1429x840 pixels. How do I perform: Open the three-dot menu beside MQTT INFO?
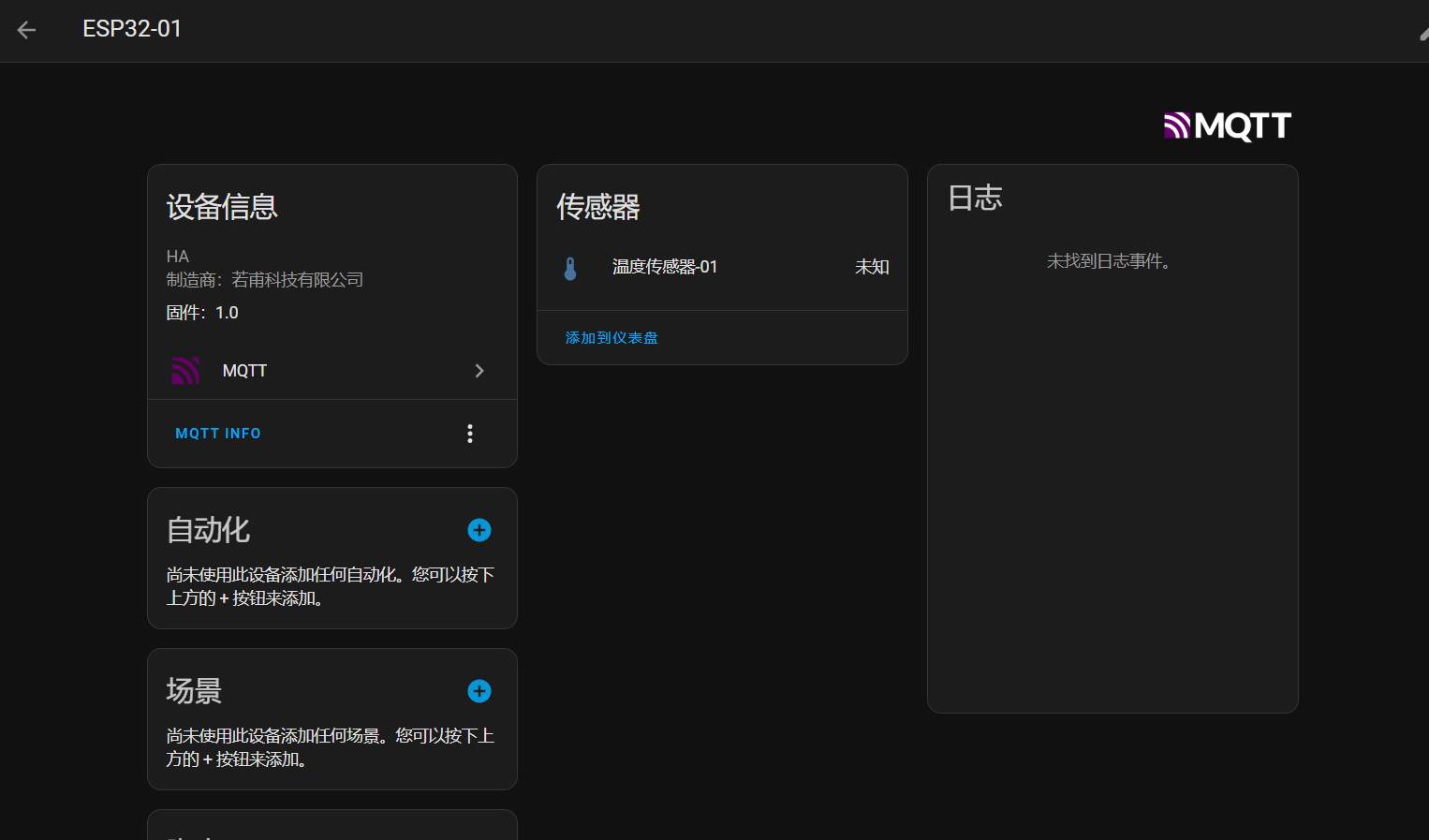coord(470,434)
